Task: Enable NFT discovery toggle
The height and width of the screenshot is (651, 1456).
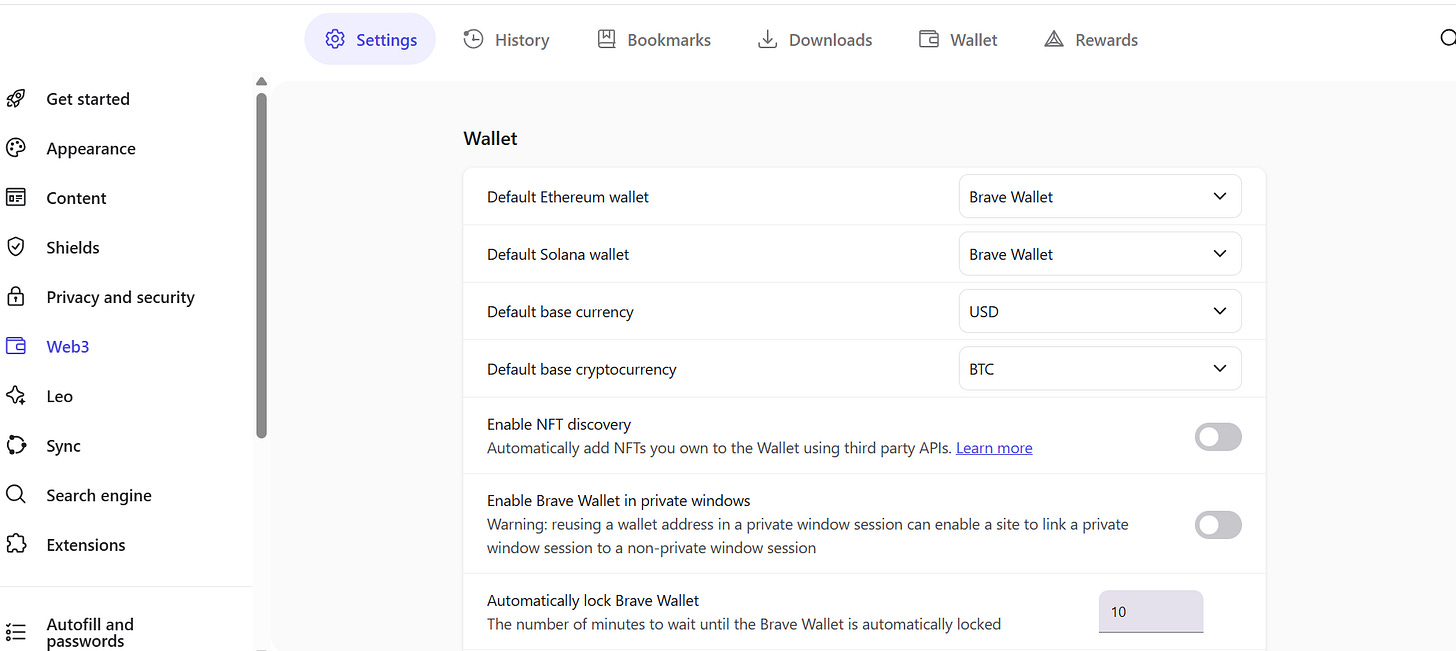Action: (1218, 437)
